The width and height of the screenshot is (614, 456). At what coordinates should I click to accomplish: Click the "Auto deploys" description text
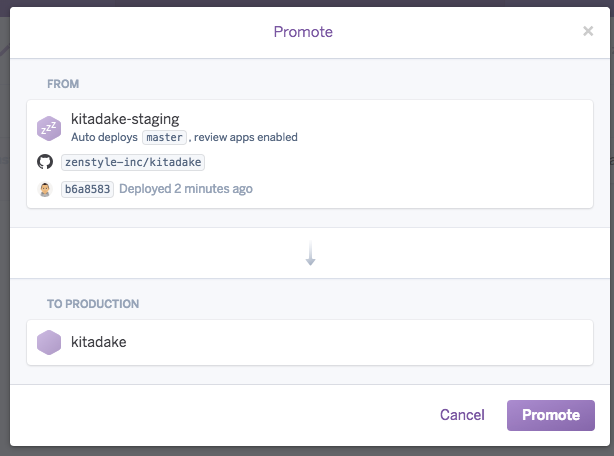(x=104, y=137)
